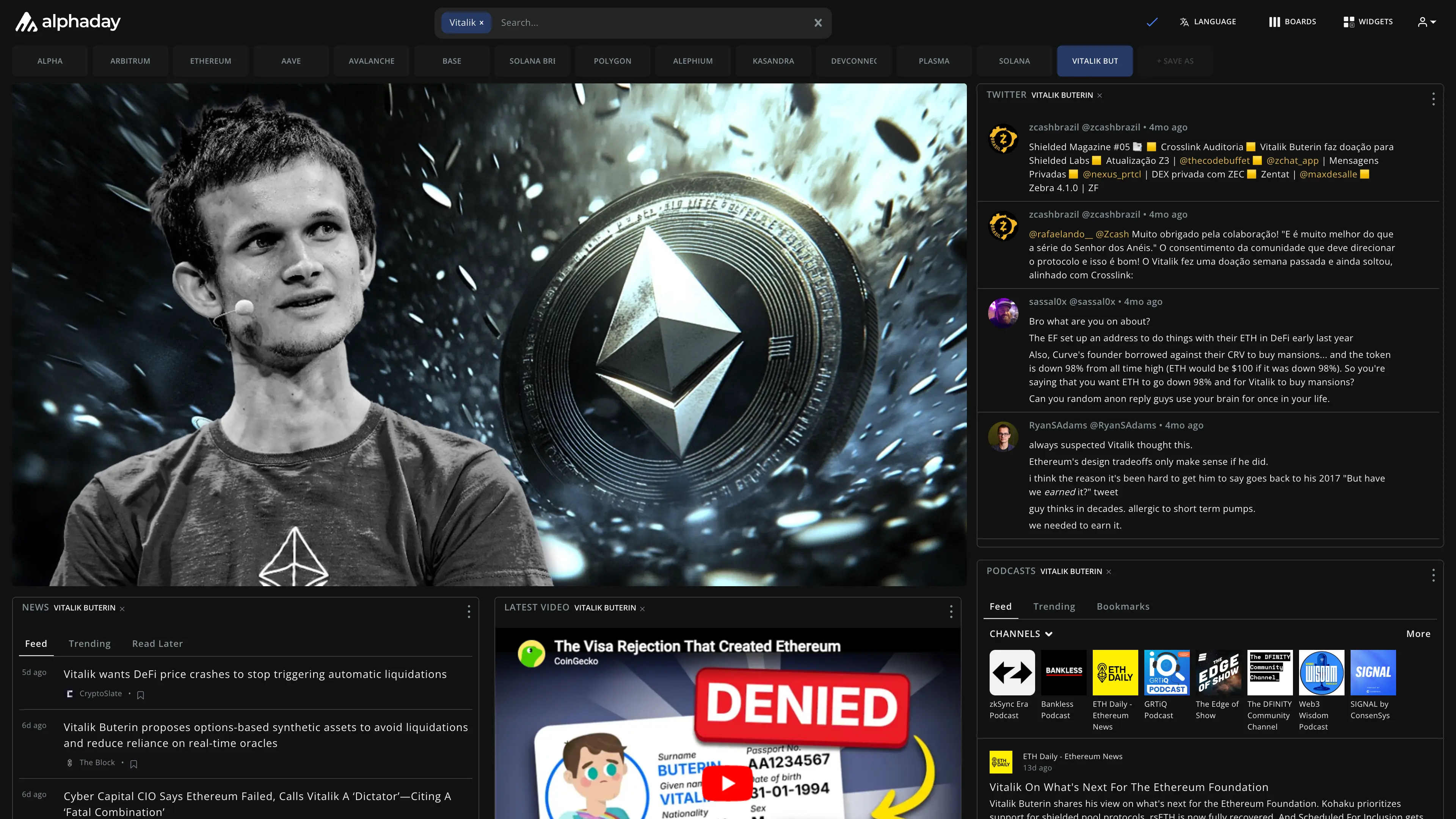Open Vitalik On What's Next podcast episode

tap(1128, 788)
